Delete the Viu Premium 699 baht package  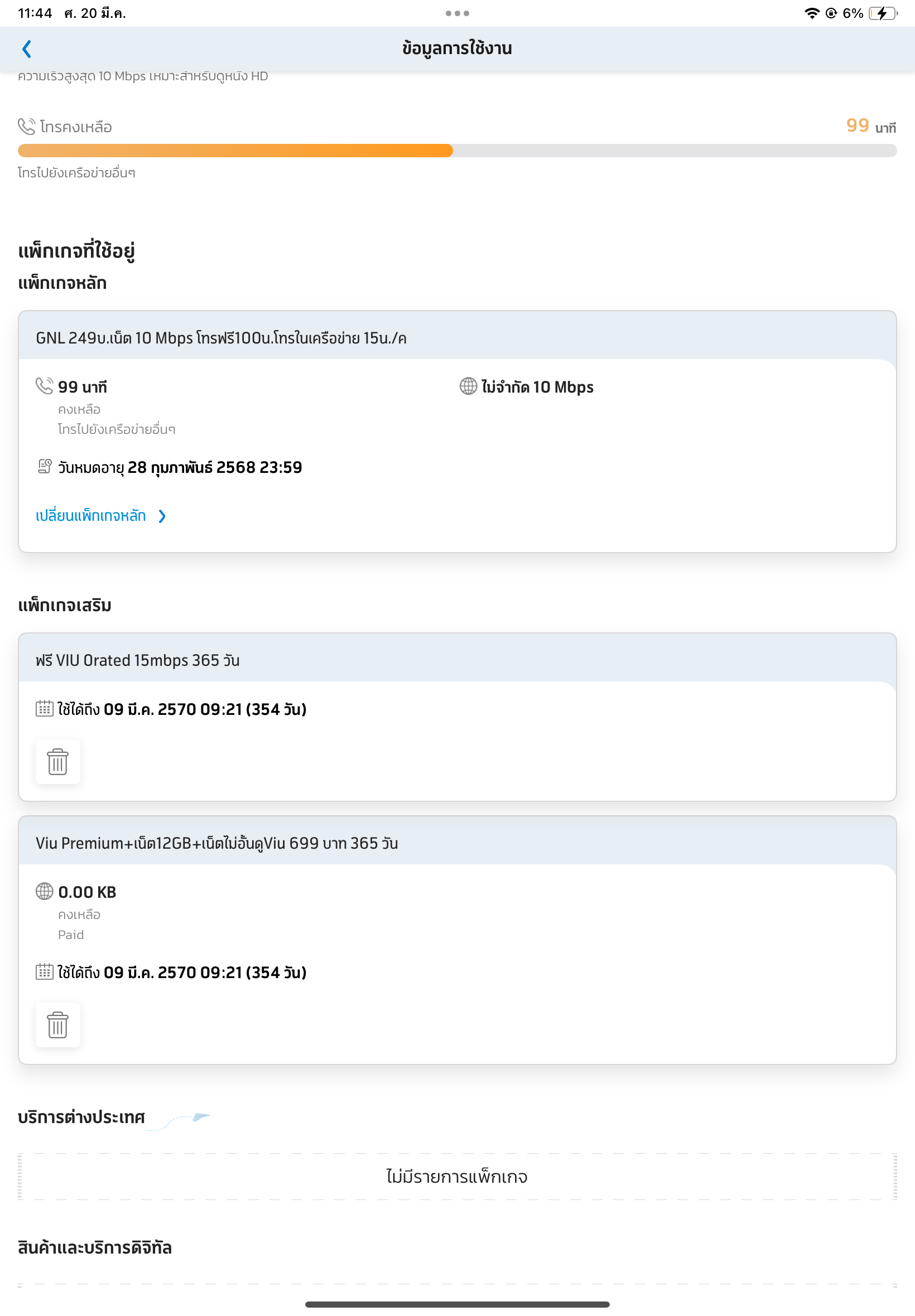point(58,1024)
